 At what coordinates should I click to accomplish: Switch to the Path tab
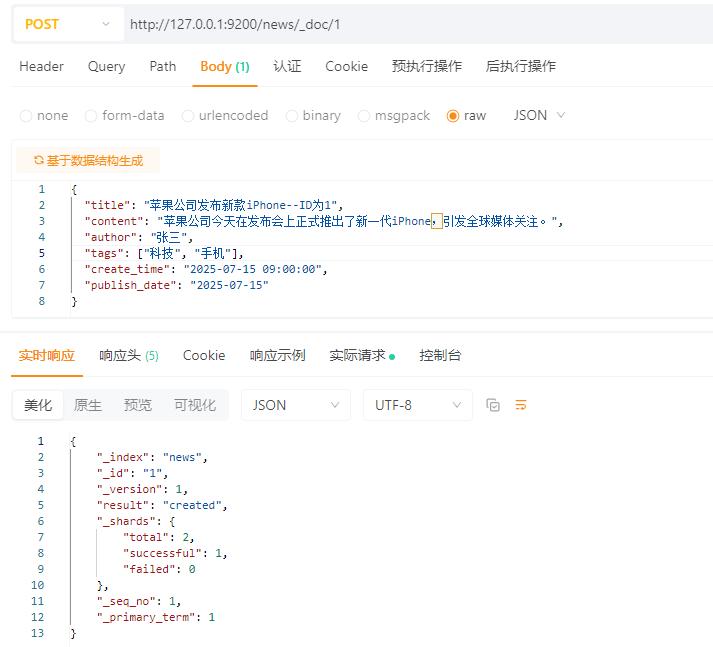click(x=163, y=66)
